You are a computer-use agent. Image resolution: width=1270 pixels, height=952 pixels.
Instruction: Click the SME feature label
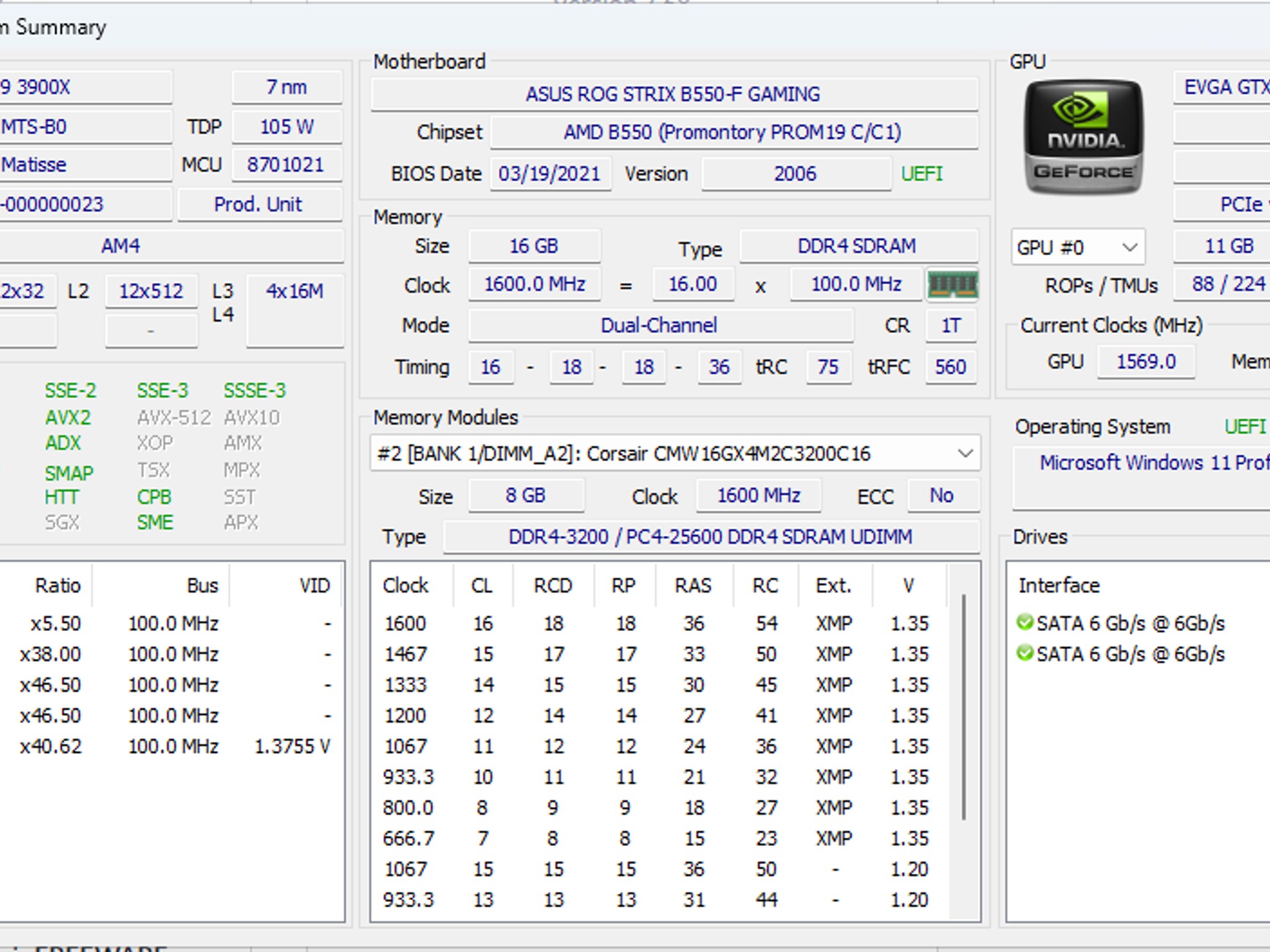155,522
